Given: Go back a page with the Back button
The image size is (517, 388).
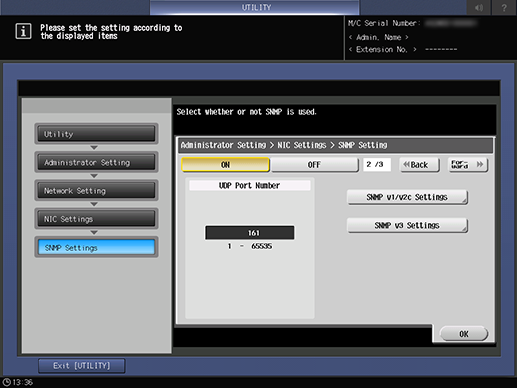Looking at the screenshot, I should tap(419, 165).
